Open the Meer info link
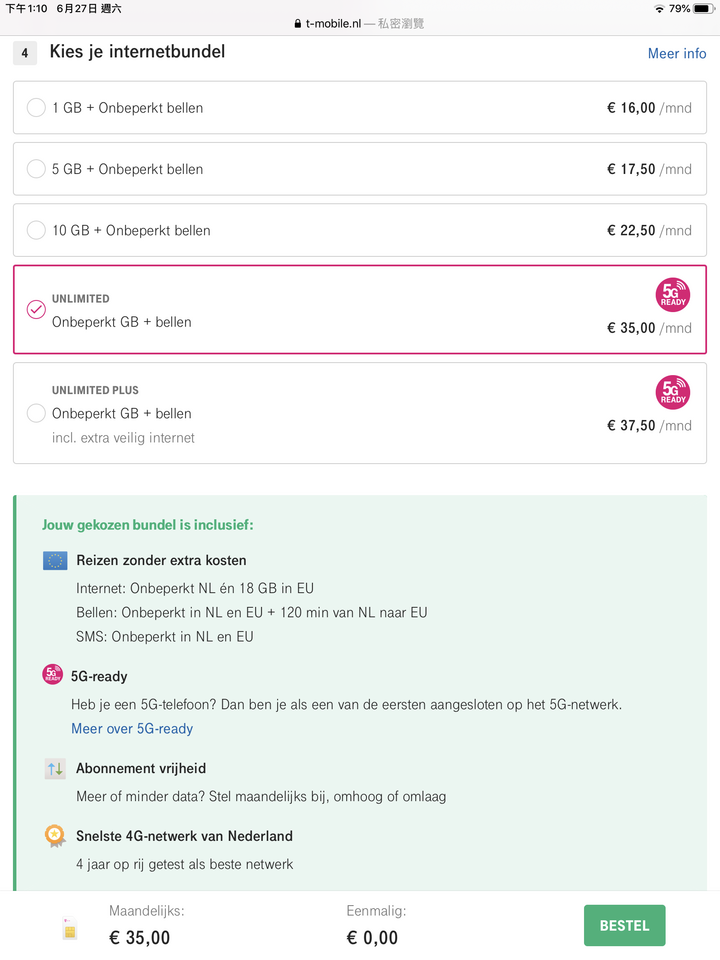The width and height of the screenshot is (720, 960). 677,54
